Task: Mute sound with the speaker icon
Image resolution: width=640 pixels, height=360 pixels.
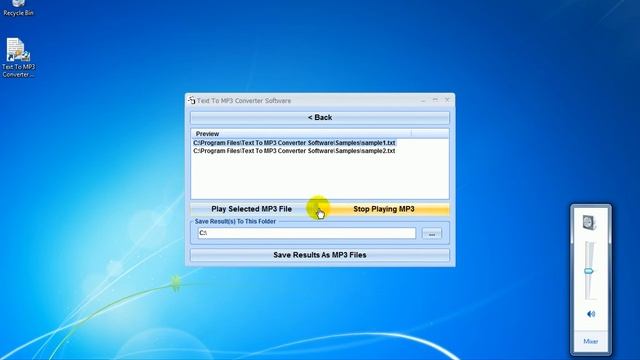Action: [591, 314]
